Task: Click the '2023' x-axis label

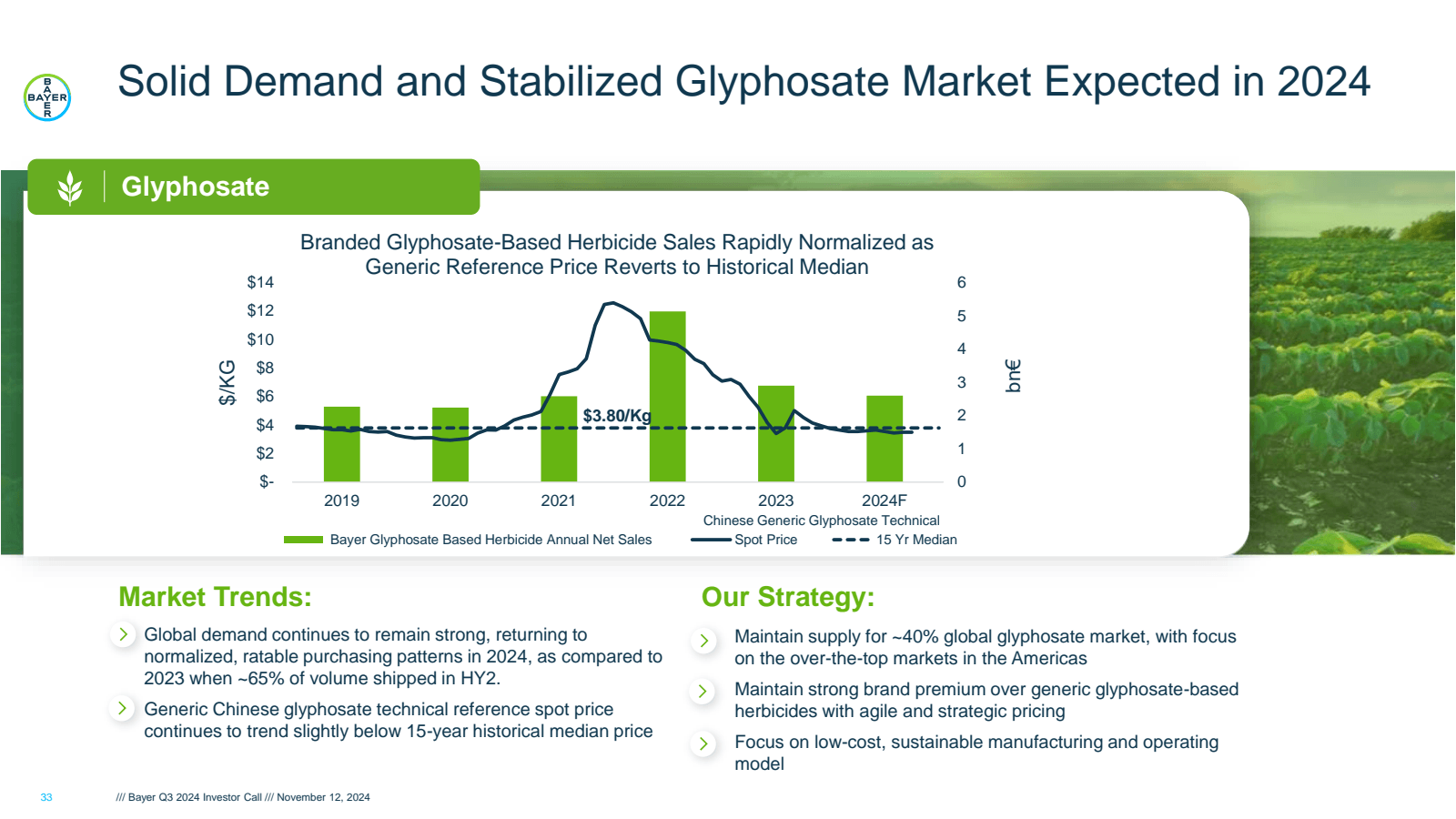Action: pos(775,500)
